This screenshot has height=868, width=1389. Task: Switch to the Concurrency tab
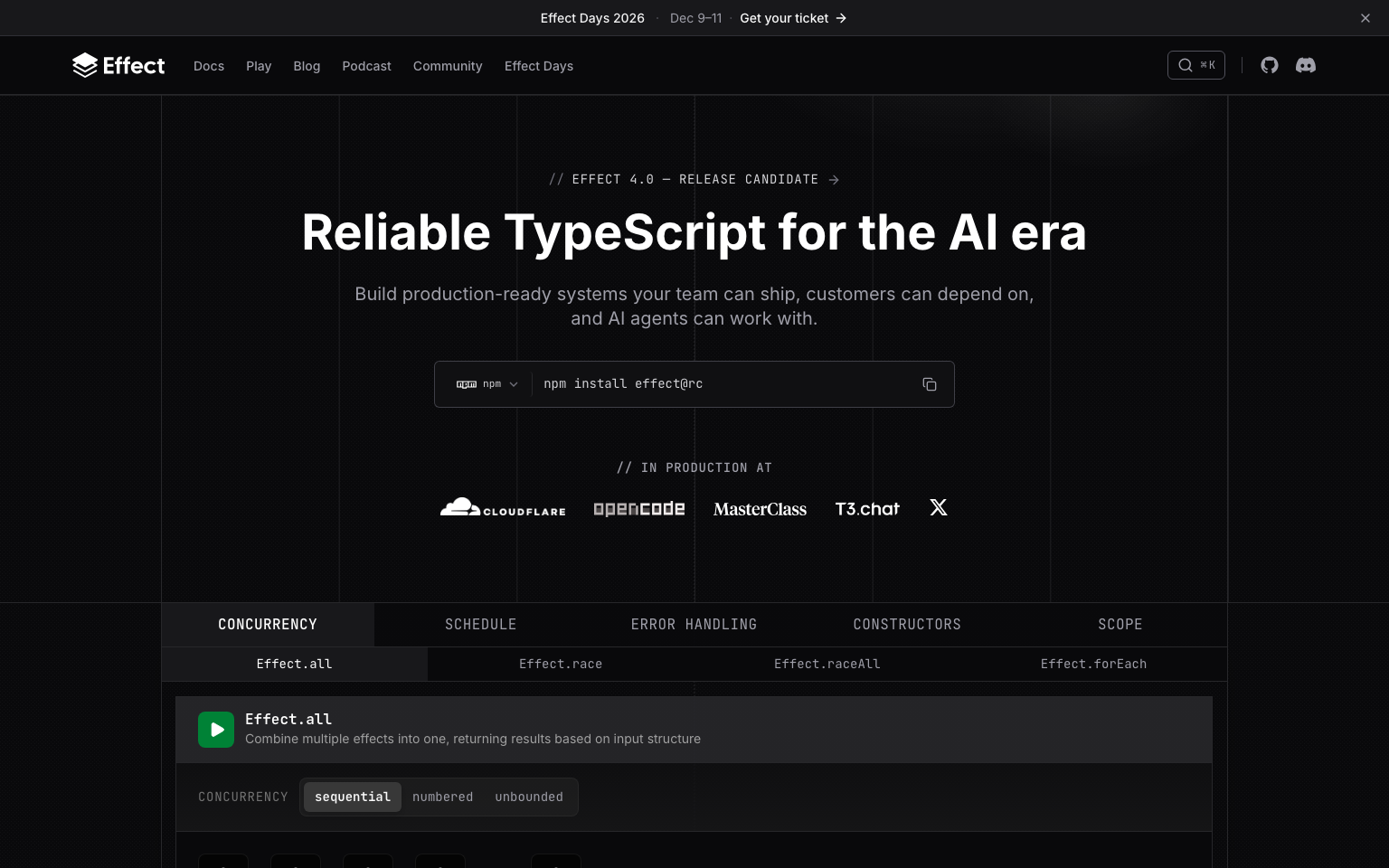268,625
